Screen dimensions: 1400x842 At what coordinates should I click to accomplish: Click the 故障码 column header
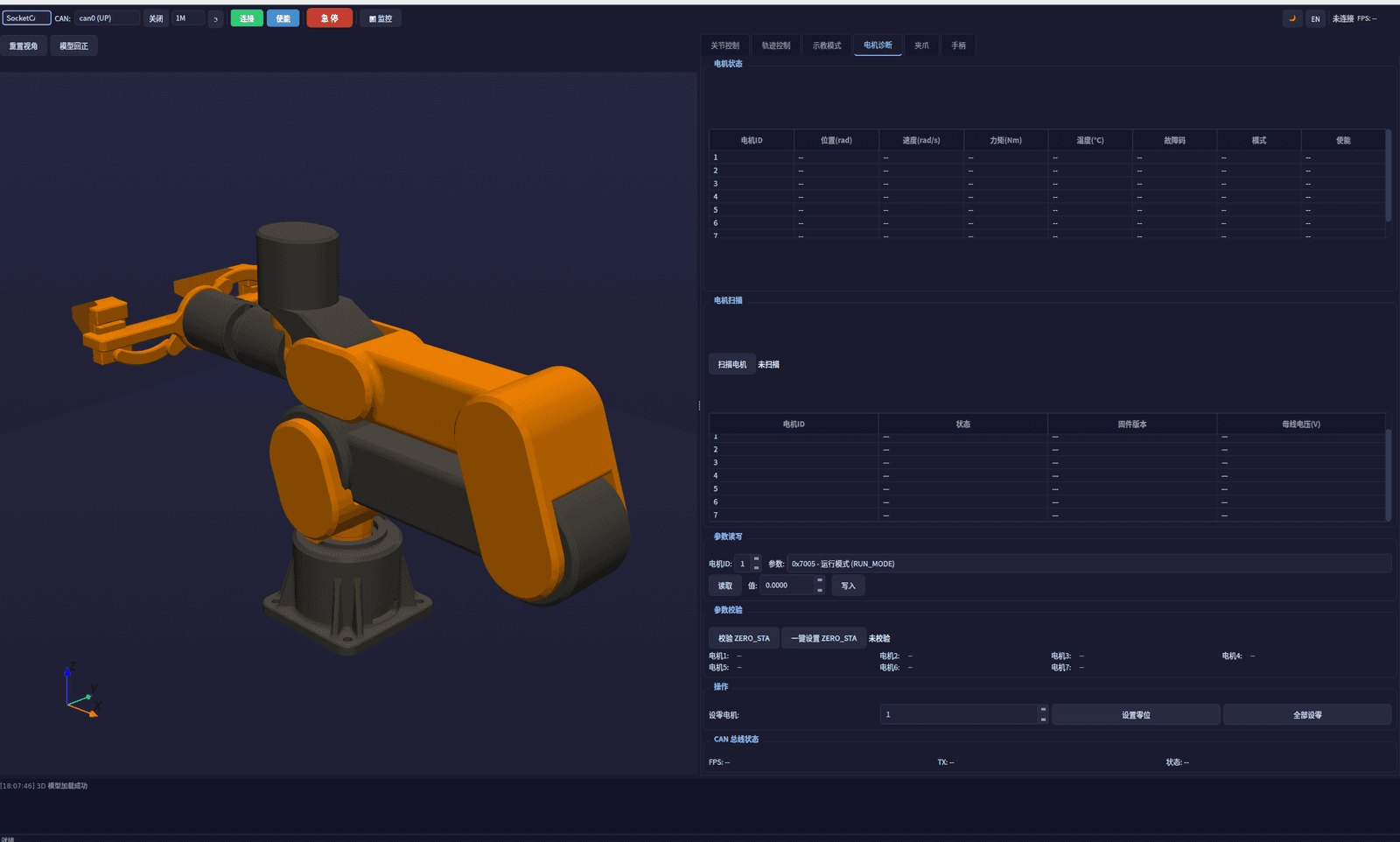[x=1174, y=140]
